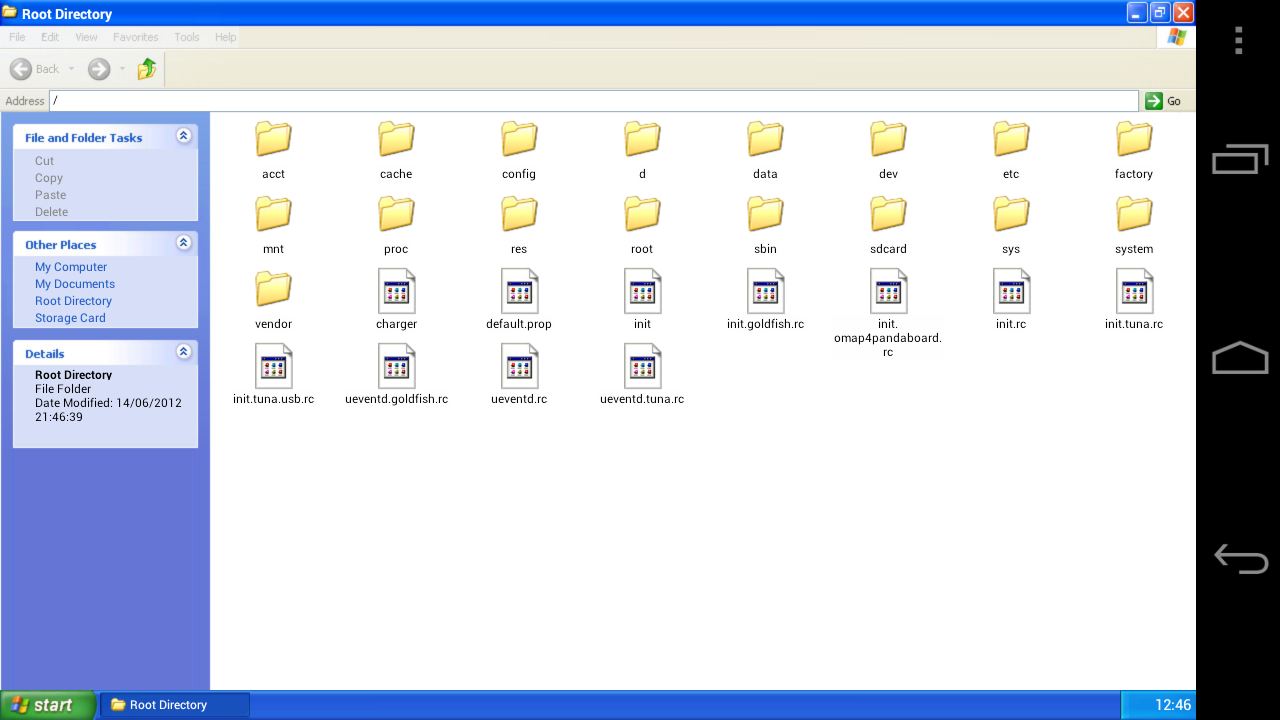Image resolution: width=1280 pixels, height=720 pixels.
Task: Open the Tools menu
Action: 187,37
